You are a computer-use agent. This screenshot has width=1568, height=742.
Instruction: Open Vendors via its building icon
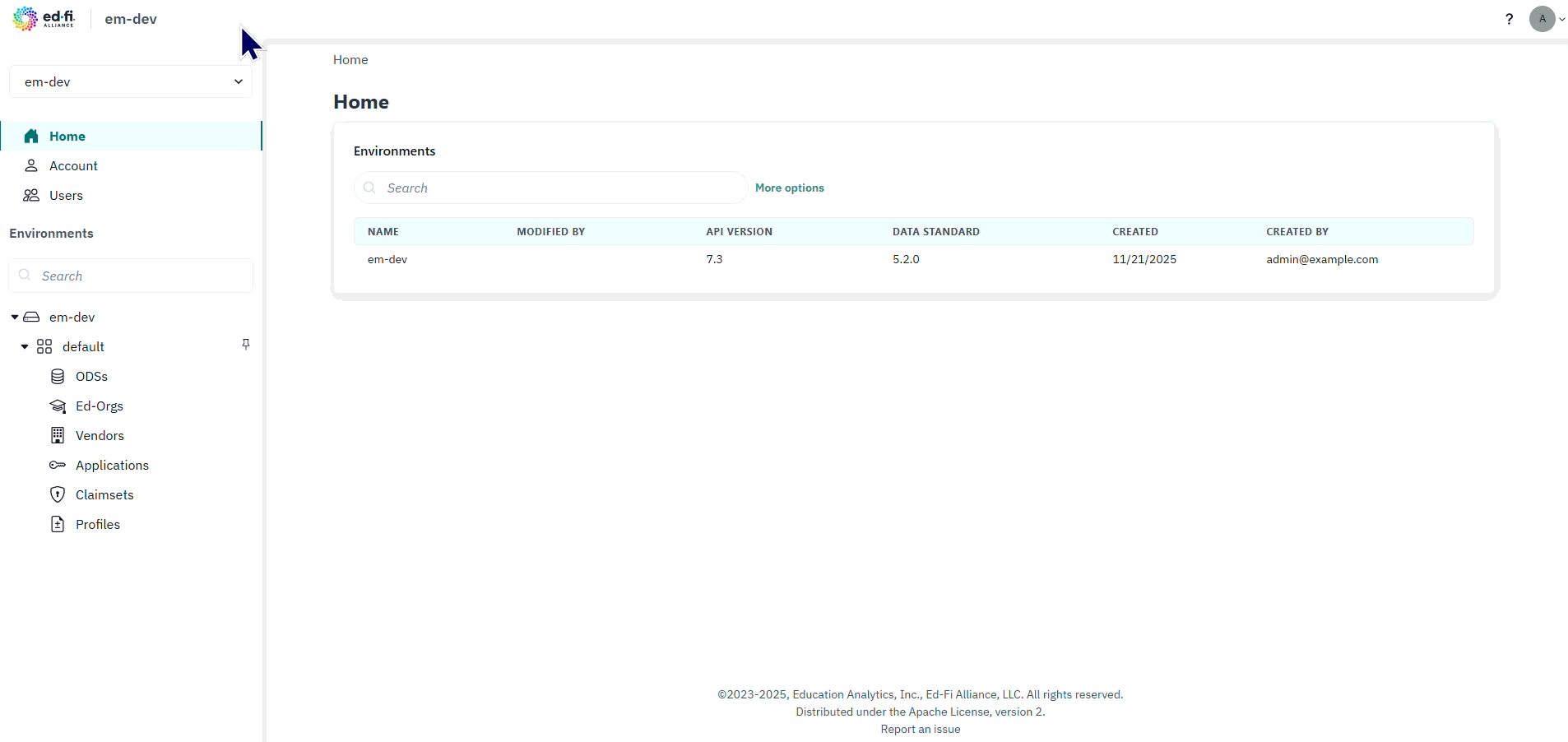coord(57,435)
